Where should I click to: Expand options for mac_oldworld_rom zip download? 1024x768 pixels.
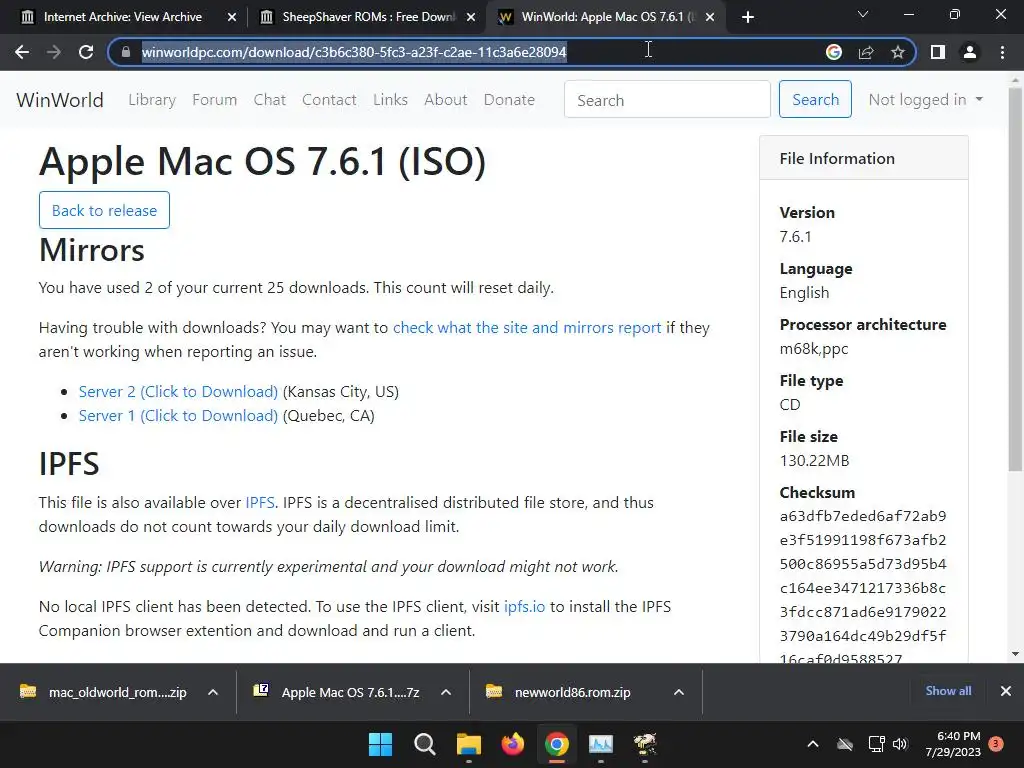point(213,692)
